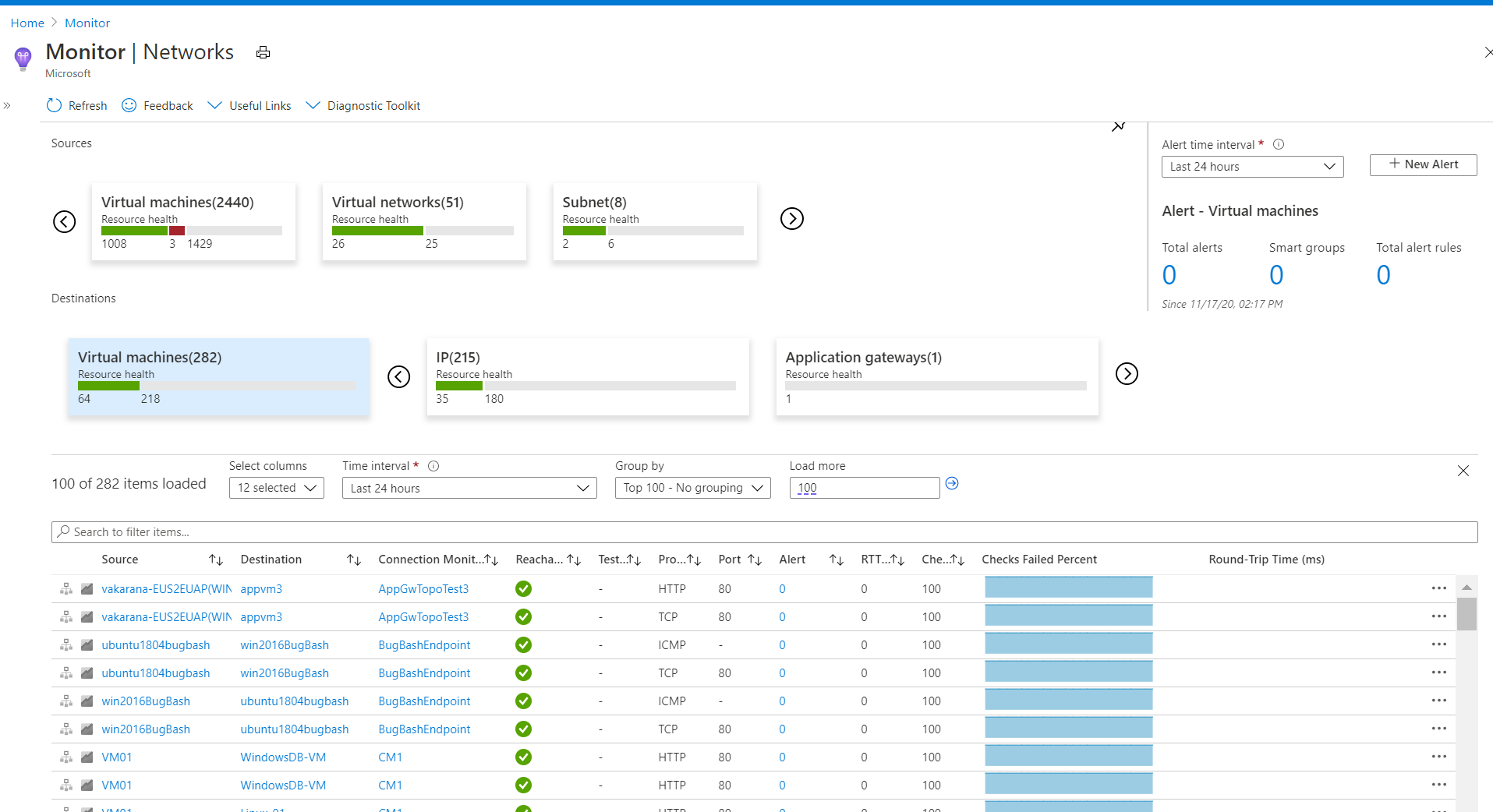Viewport: 1493px width, 812px height.
Task: Click the topology icon beside vakarana-EUS2EUAP source
Action: click(x=65, y=588)
